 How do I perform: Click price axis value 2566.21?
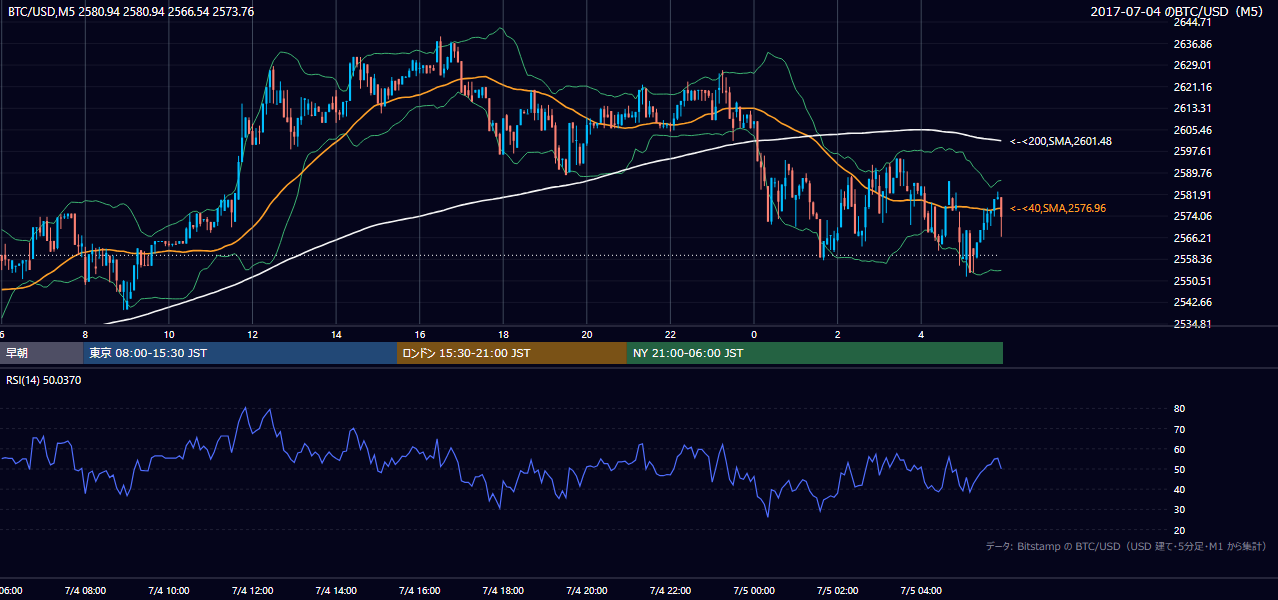(1193, 238)
